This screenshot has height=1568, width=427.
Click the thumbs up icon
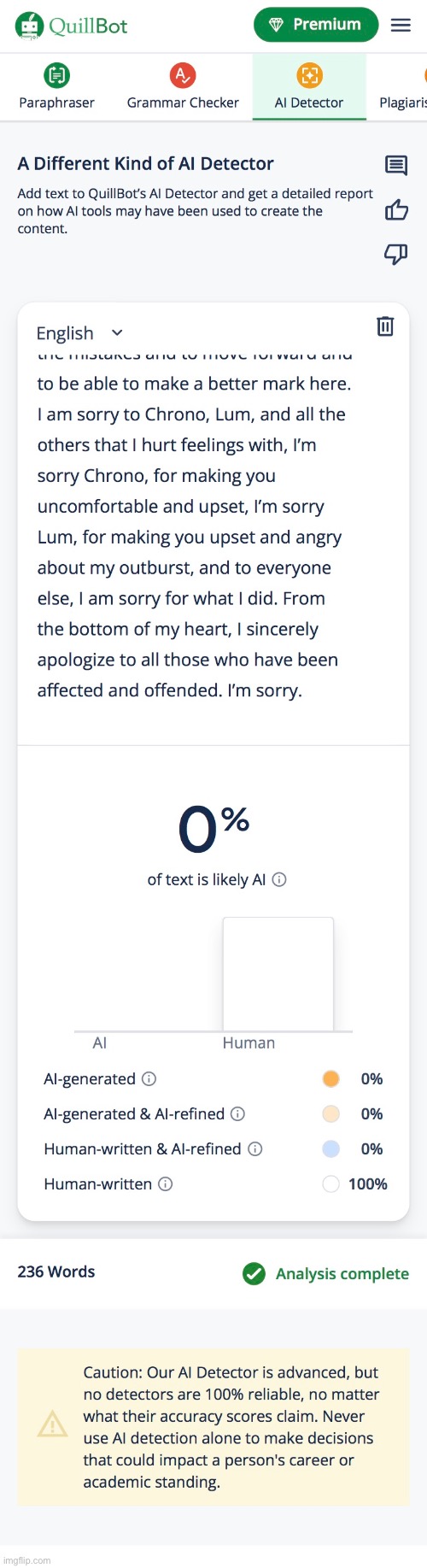[x=396, y=209]
